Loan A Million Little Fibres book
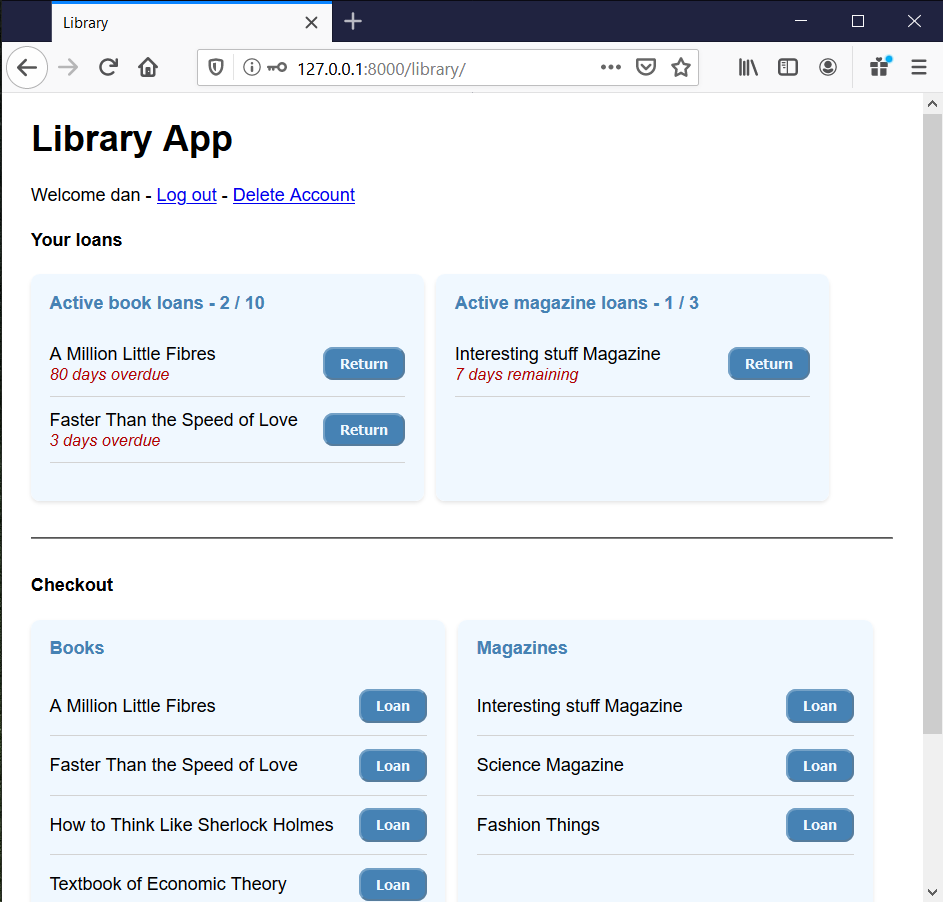The height and width of the screenshot is (902, 943). click(x=393, y=706)
